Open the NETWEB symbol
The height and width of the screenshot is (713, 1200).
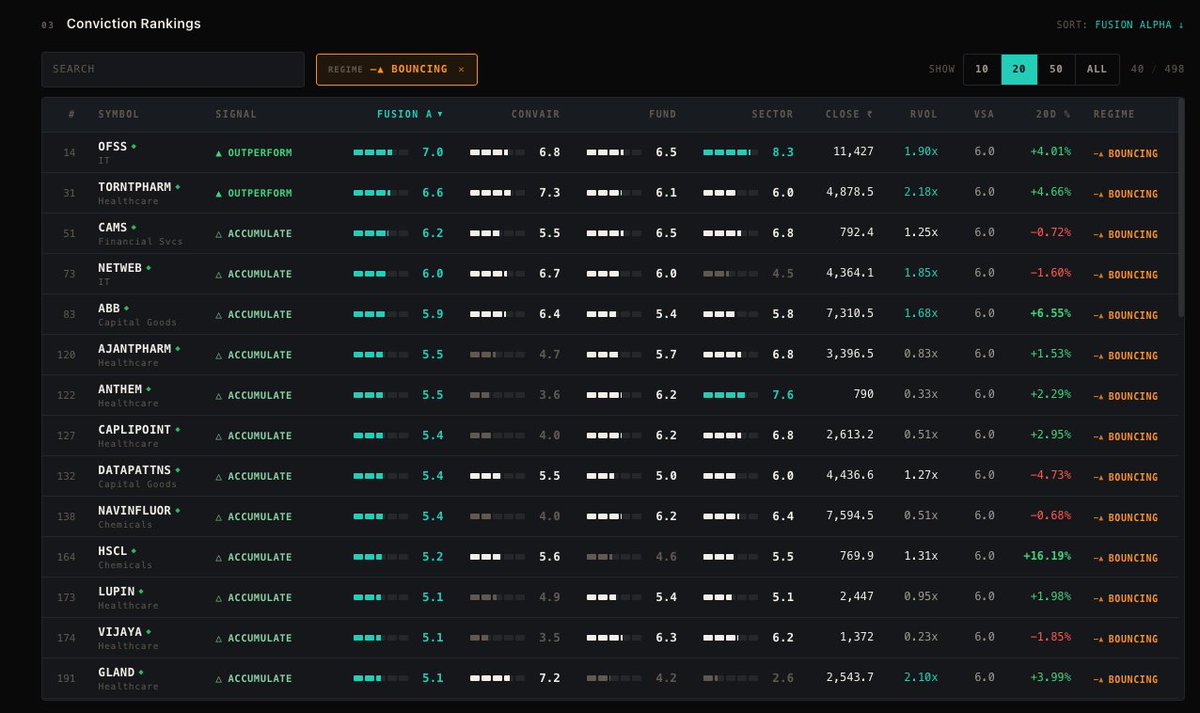pos(120,268)
